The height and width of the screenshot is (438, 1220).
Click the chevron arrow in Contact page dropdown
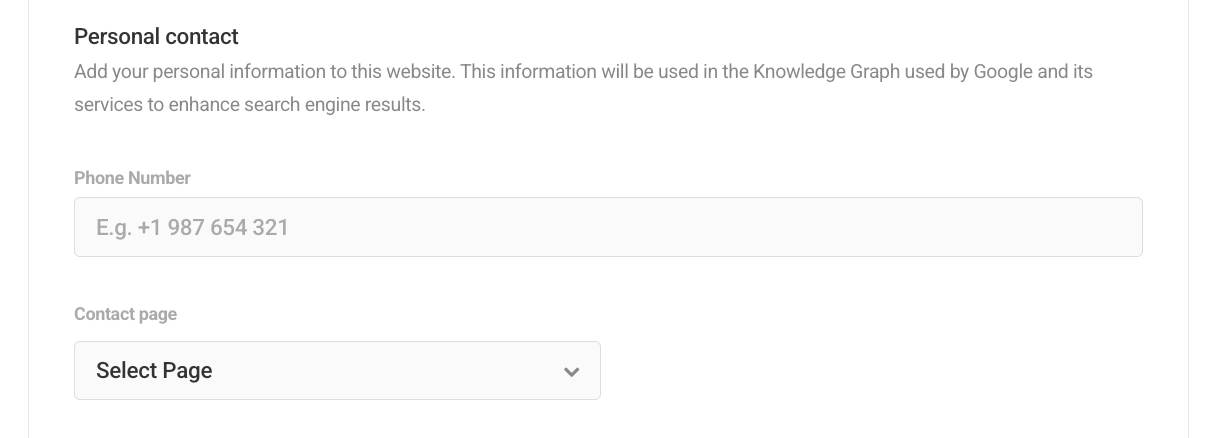571,371
